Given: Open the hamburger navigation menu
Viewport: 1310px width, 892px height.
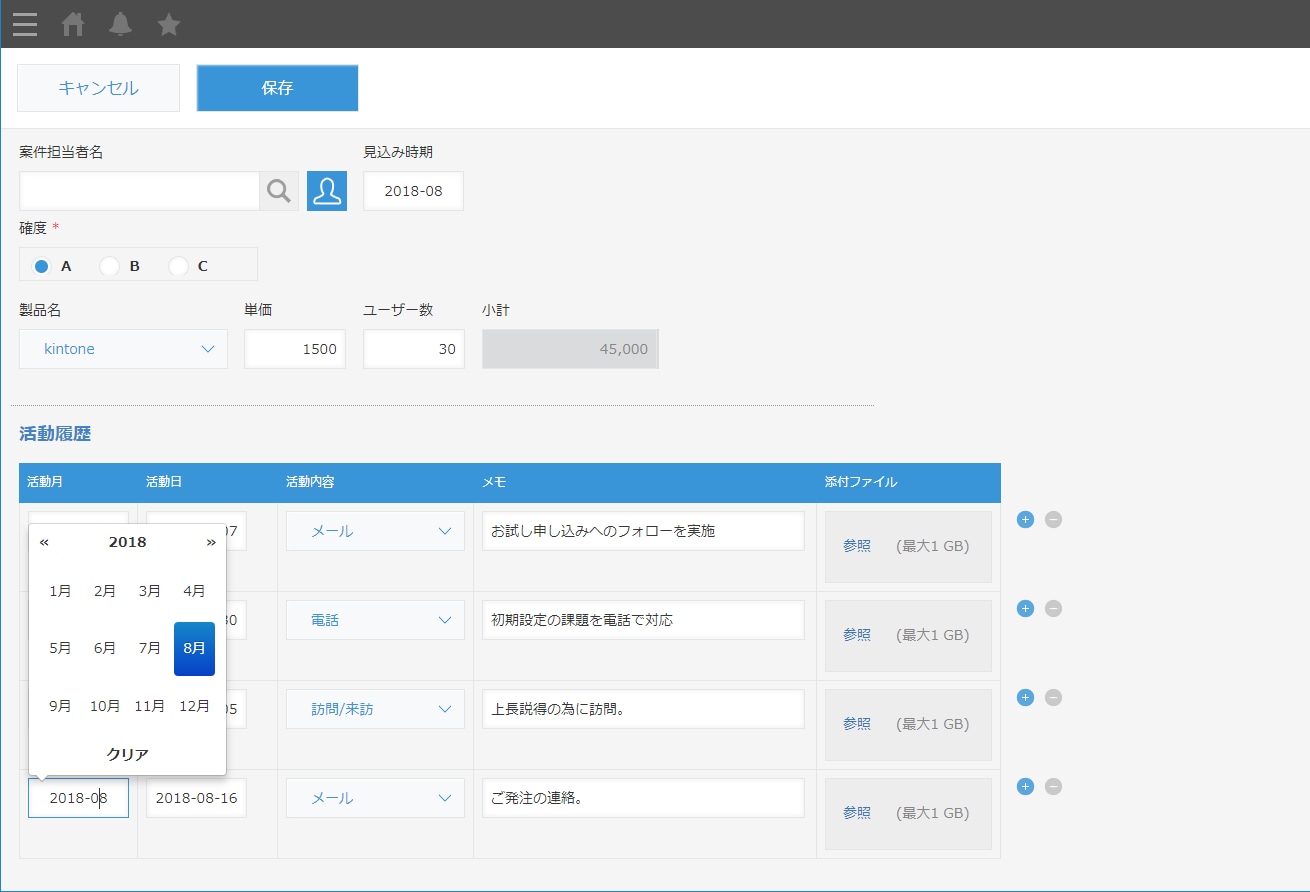Looking at the screenshot, I should point(24,24).
